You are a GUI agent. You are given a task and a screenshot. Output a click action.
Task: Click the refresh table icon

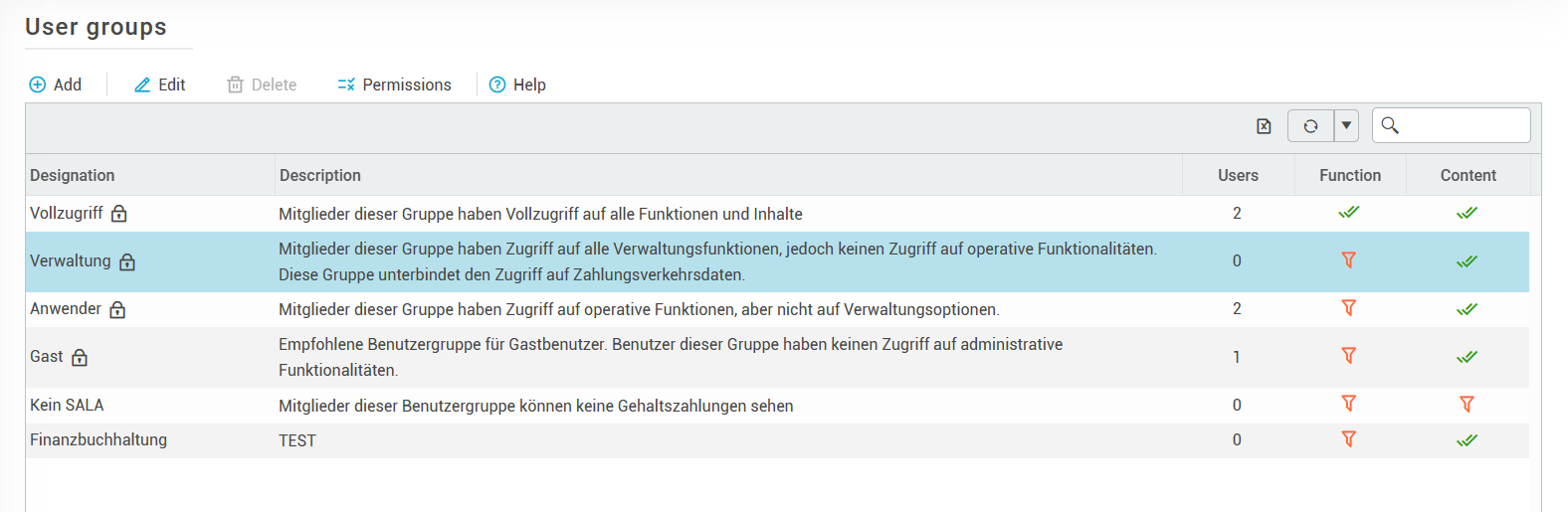point(1310,126)
